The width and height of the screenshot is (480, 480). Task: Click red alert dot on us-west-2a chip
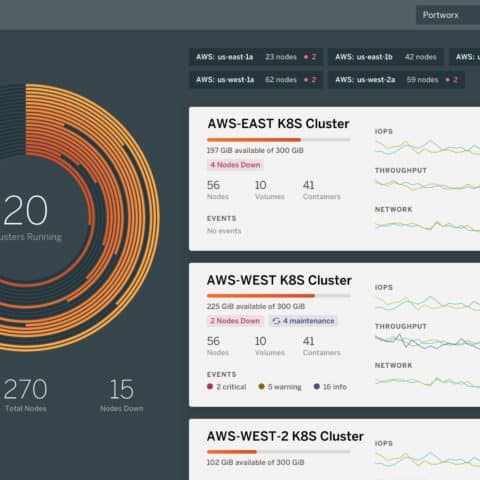[447, 80]
